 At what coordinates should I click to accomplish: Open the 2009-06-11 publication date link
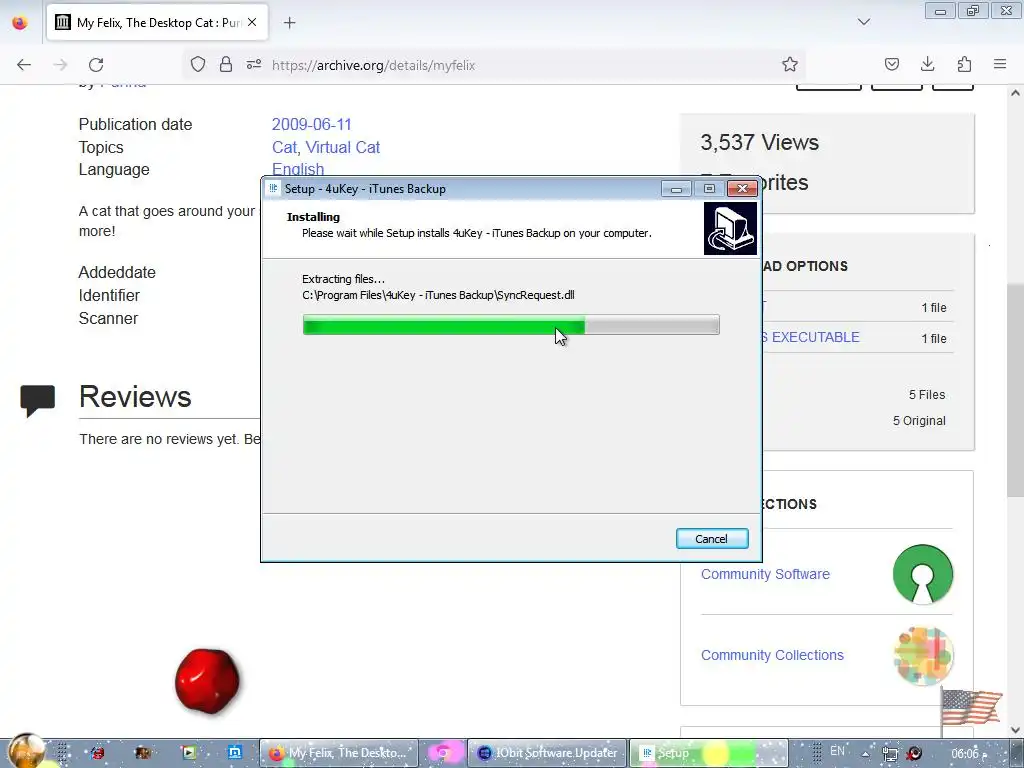pyautogui.click(x=312, y=124)
